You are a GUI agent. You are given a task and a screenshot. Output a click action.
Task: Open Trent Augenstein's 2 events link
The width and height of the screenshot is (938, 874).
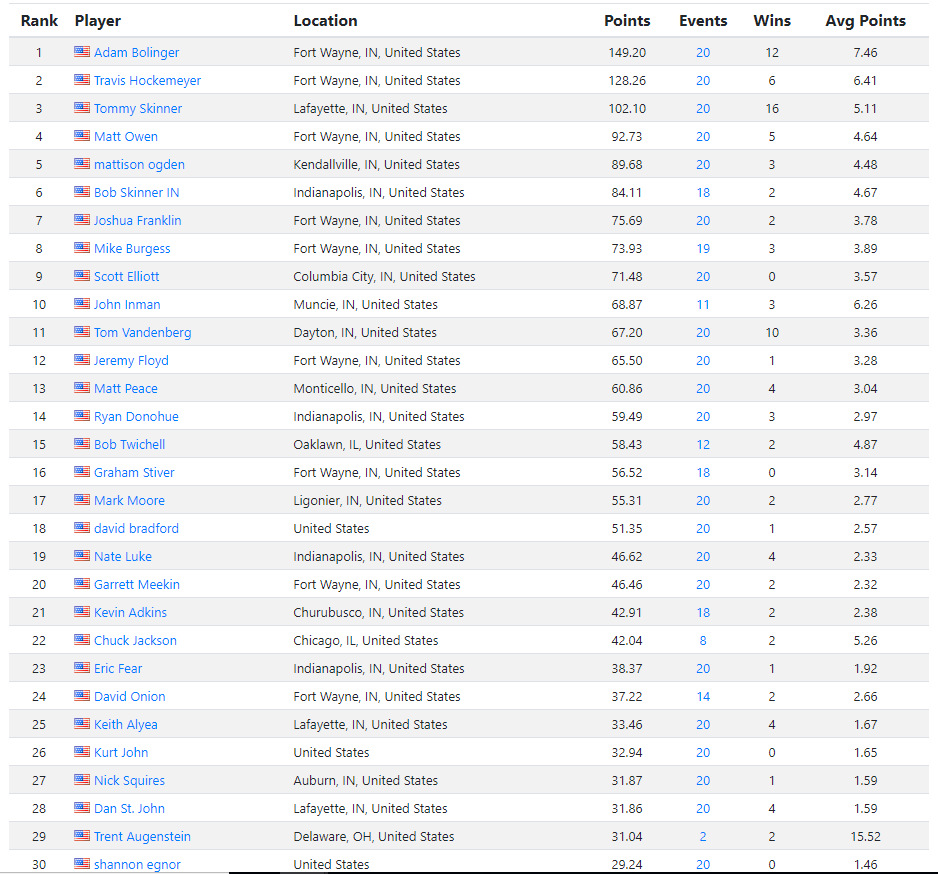coord(703,836)
